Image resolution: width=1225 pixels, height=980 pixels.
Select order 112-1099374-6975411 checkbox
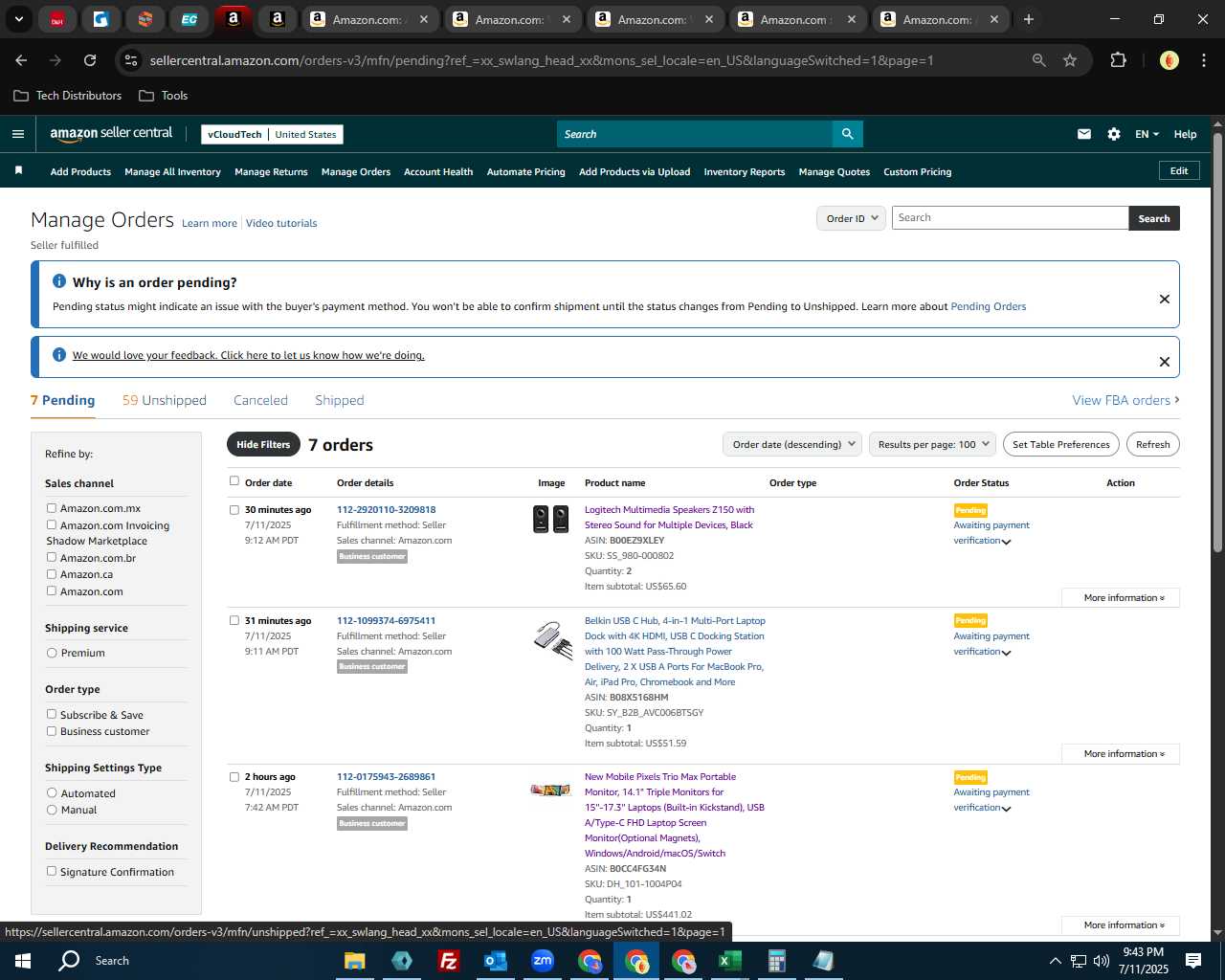pyautogui.click(x=234, y=620)
